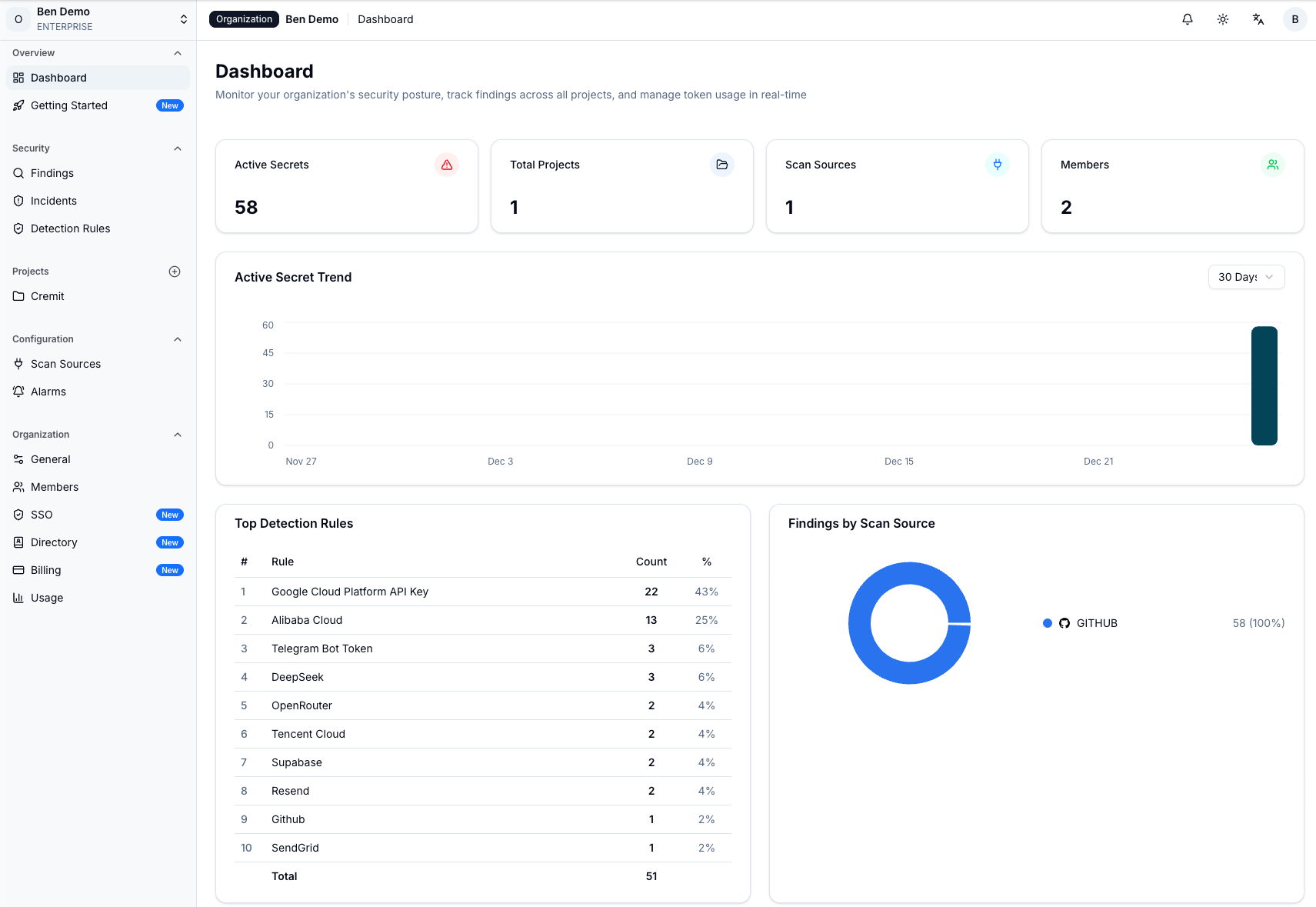
Task: Click the Rule column header
Action: click(282, 562)
